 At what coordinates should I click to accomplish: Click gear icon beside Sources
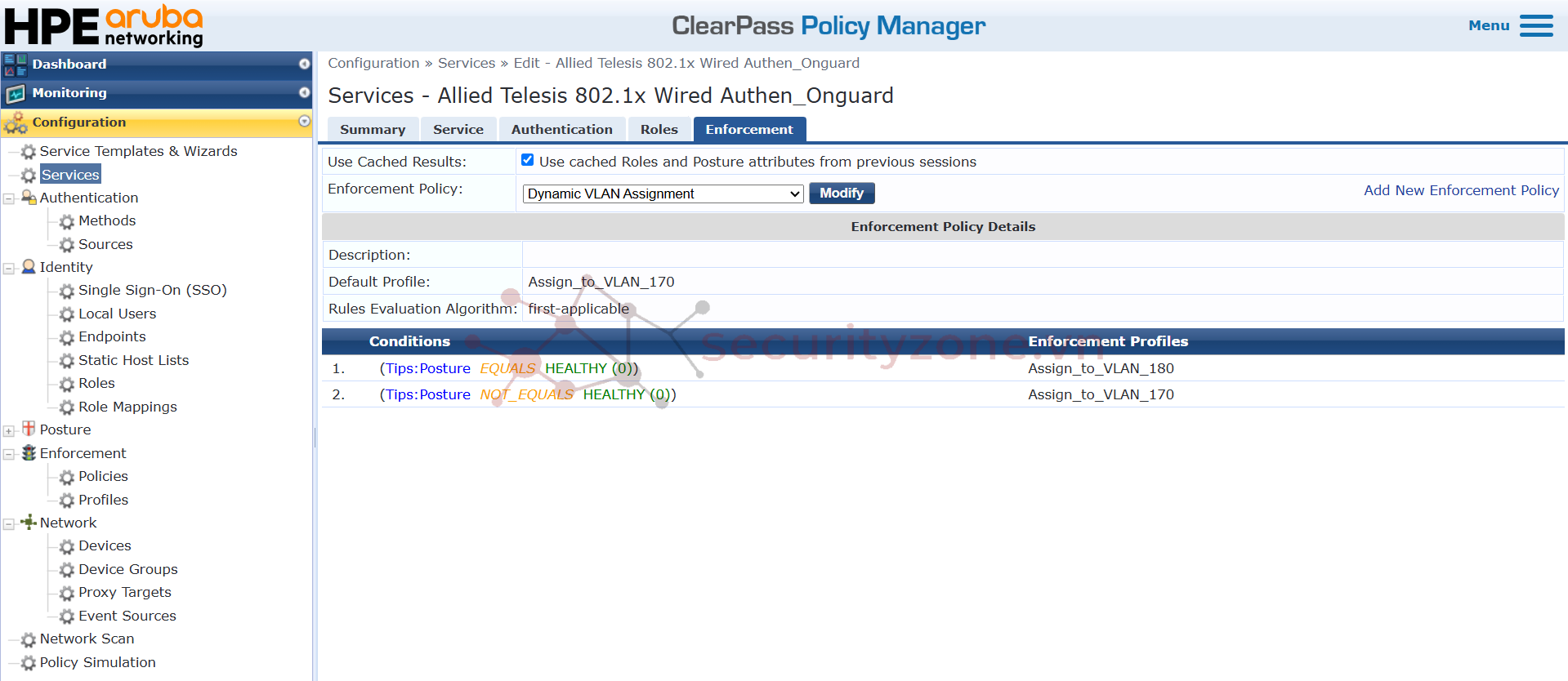(x=67, y=245)
